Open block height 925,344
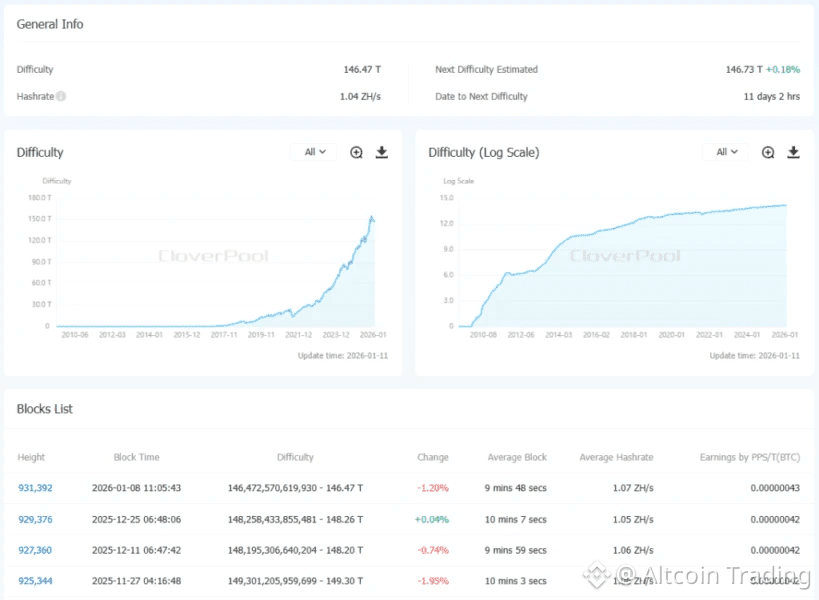The height and width of the screenshot is (600, 819). [x=35, y=581]
